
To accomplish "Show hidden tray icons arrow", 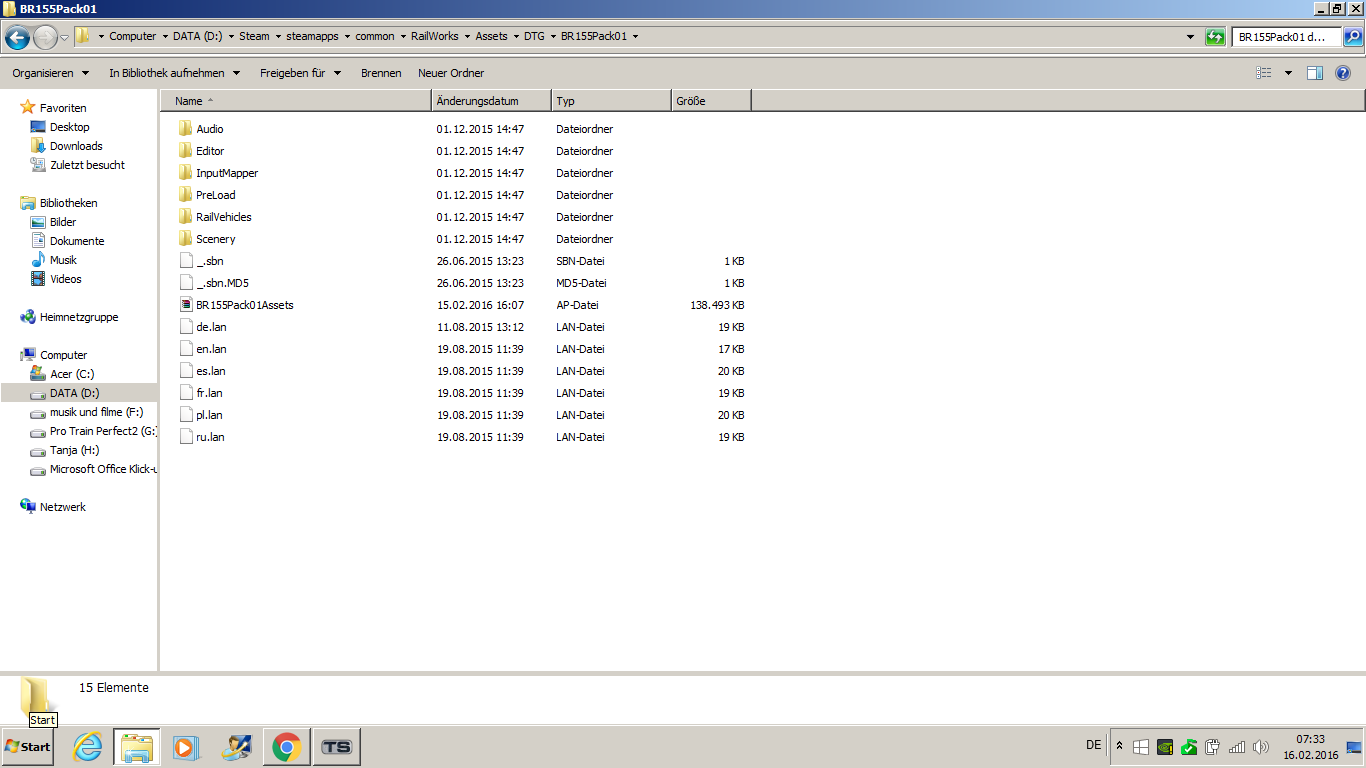I will [1119, 747].
